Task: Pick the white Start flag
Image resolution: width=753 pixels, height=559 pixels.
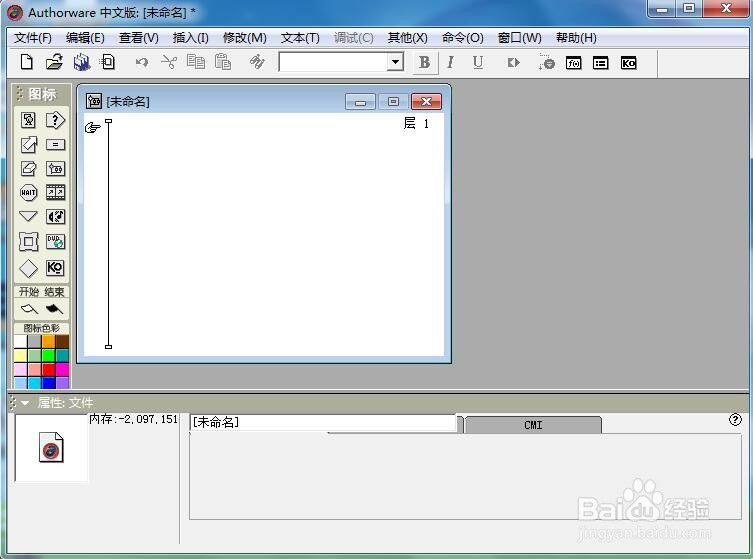Action: [29, 308]
